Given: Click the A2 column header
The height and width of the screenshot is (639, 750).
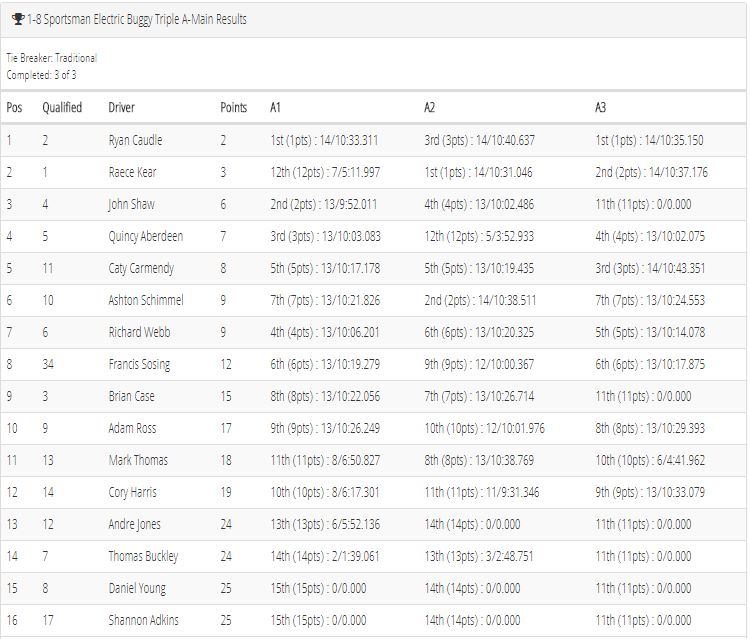Looking at the screenshot, I should pyautogui.click(x=430, y=107).
